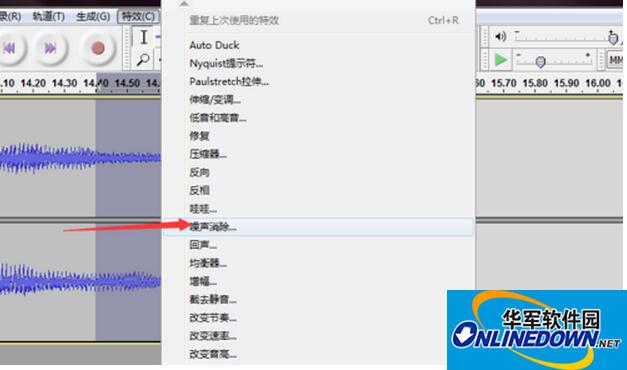627x370 pixels.
Task: Choose 反相 effect
Action: [318, 190]
